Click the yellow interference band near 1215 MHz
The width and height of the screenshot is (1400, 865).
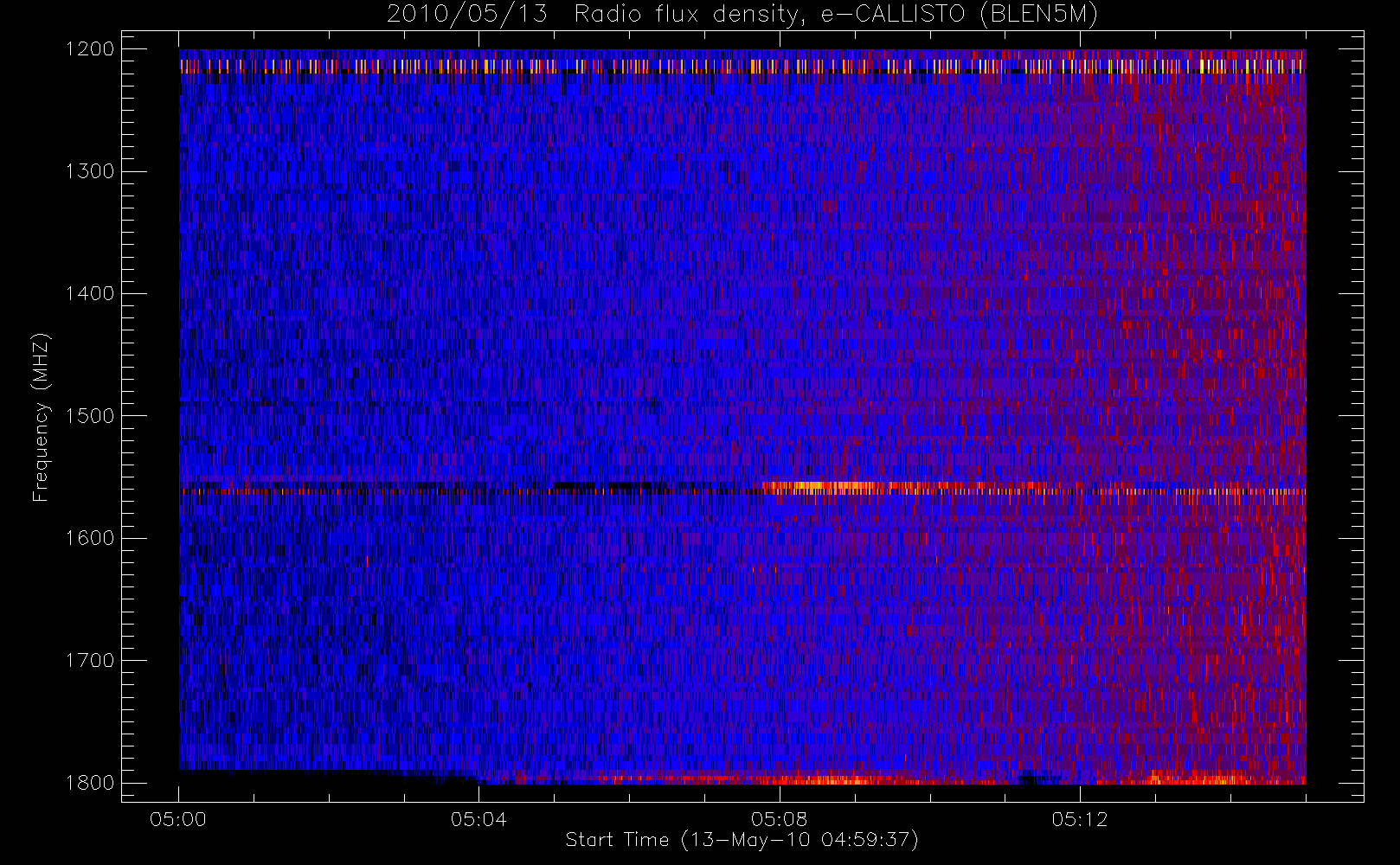(742, 66)
